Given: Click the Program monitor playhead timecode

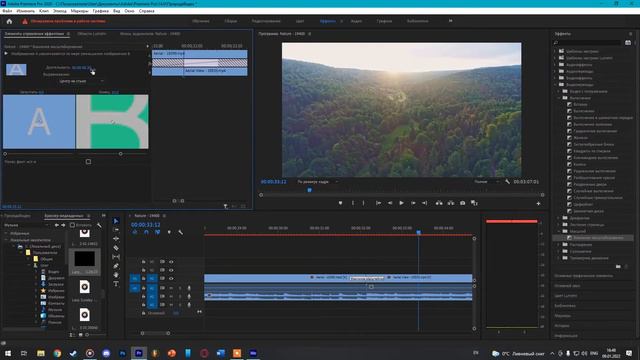Looking at the screenshot, I should tap(273, 182).
